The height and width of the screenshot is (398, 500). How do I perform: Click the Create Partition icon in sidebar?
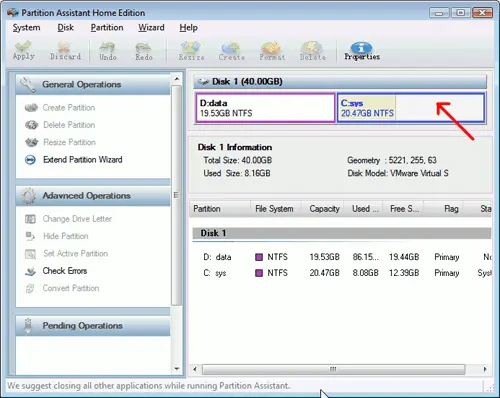click(31, 108)
